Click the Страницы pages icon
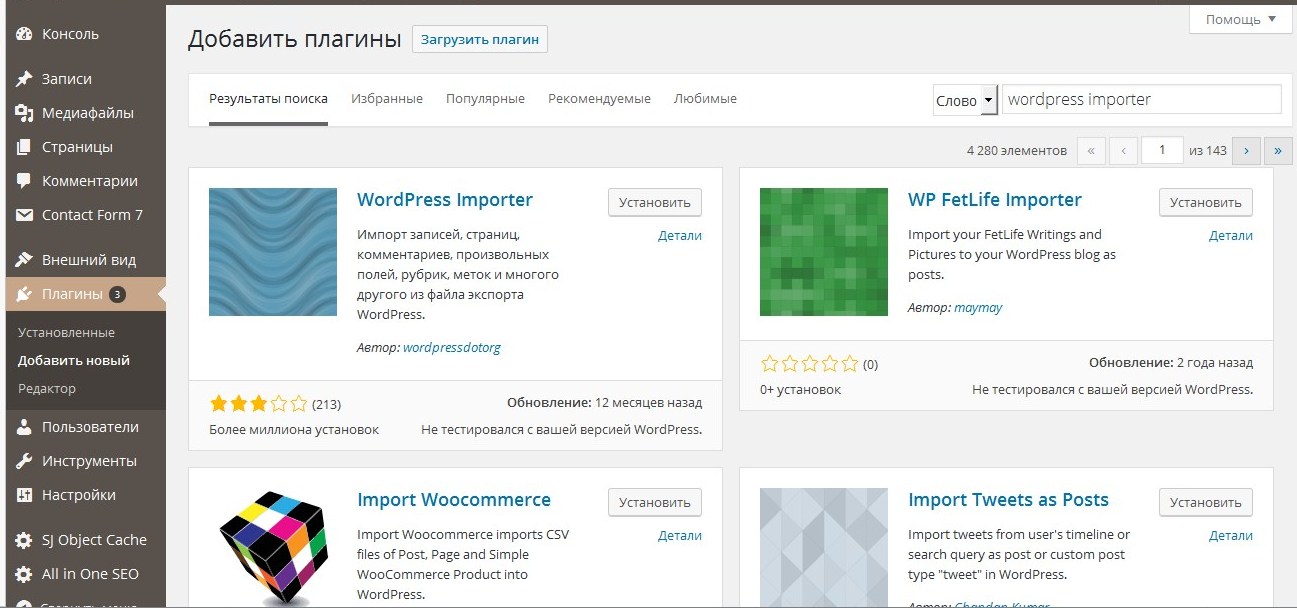 [24, 147]
